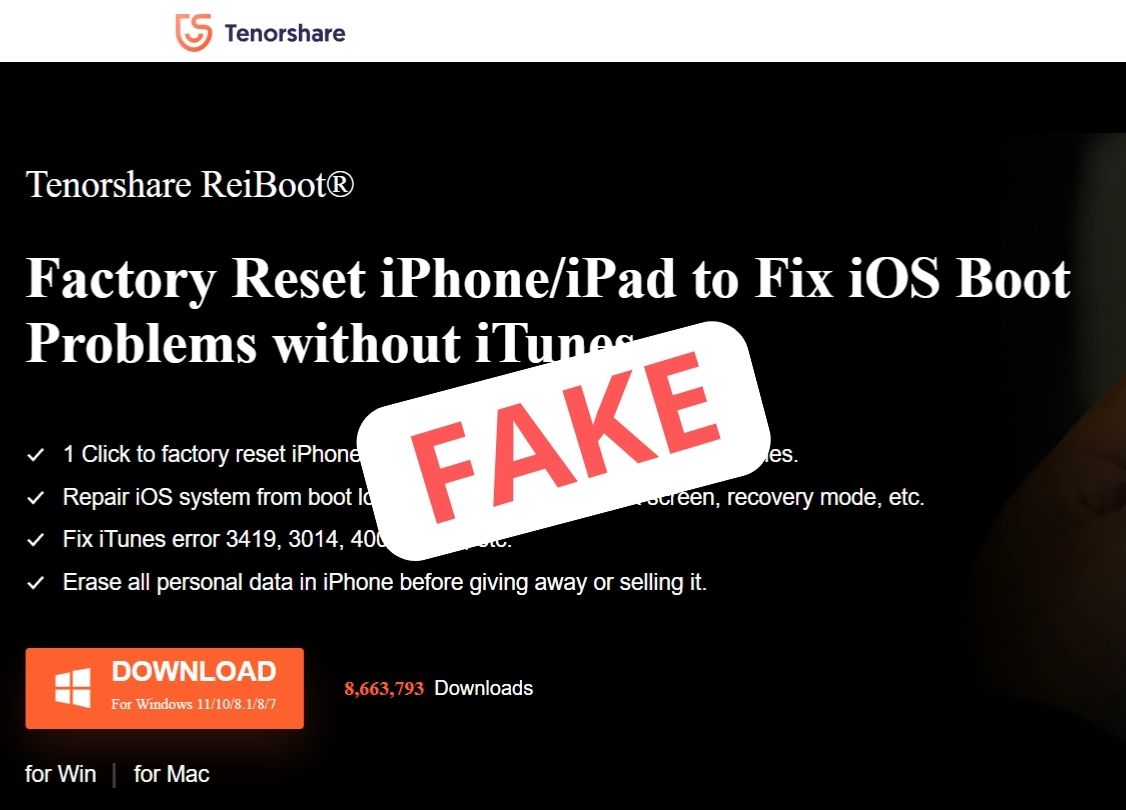This screenshot has height=810, width=1126.
Task: Click the red FAKE stamp overlay
Action: (564, 439)
